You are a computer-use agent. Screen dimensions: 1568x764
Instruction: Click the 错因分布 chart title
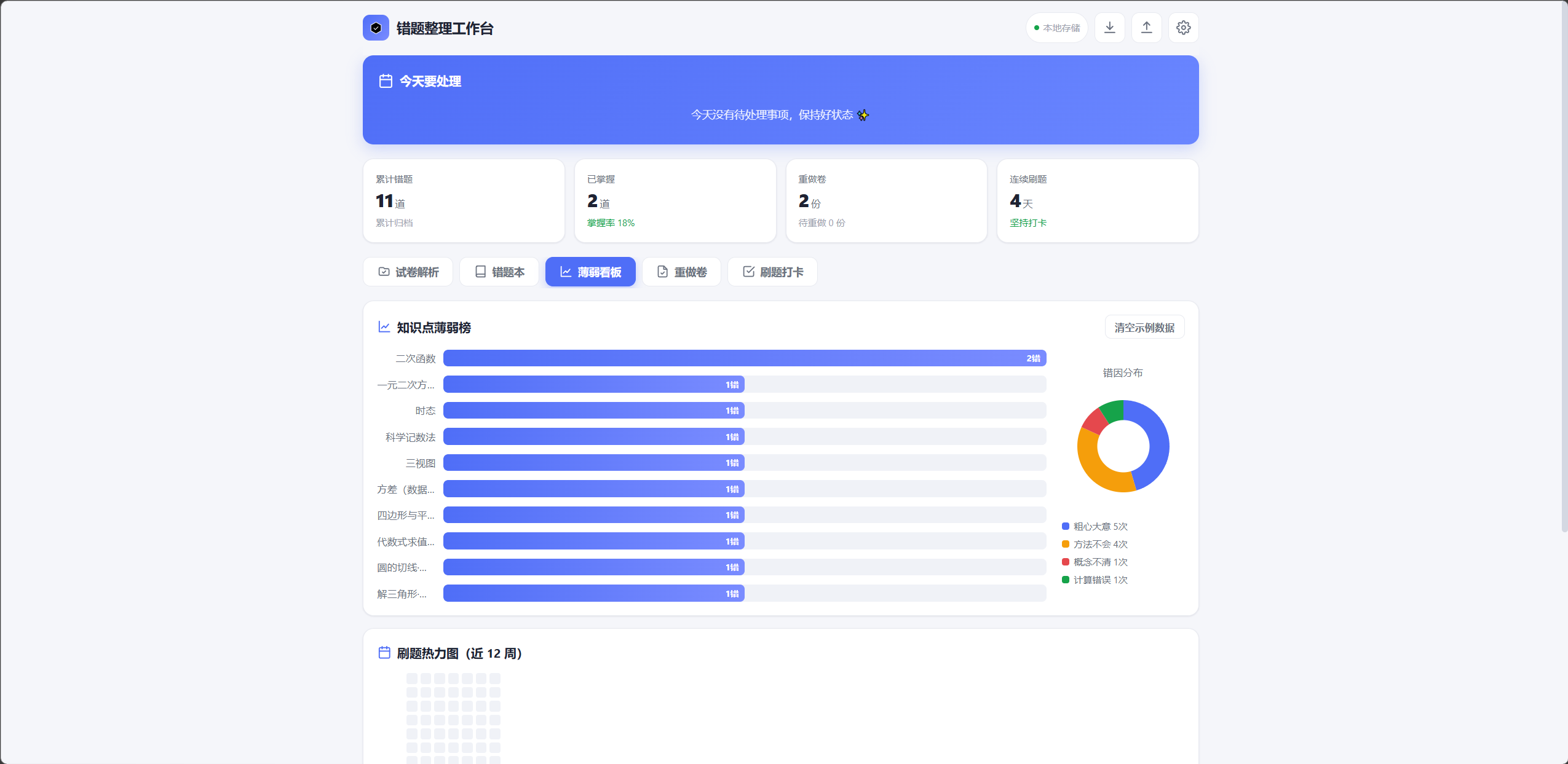pyautogui.click(x=1123, y=373)
